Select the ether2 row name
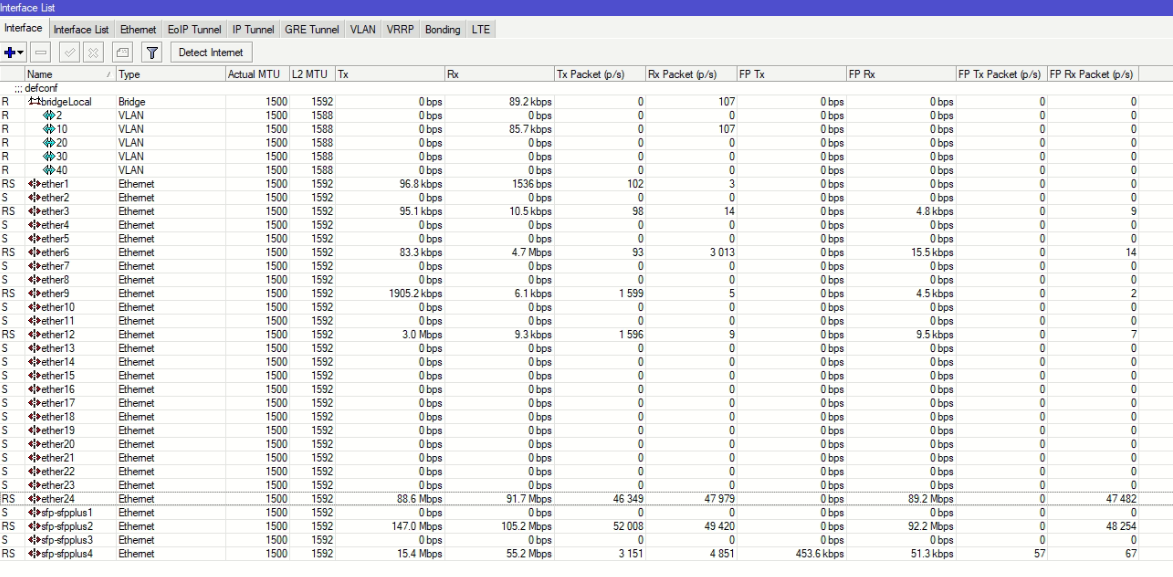 click(55, 198)
